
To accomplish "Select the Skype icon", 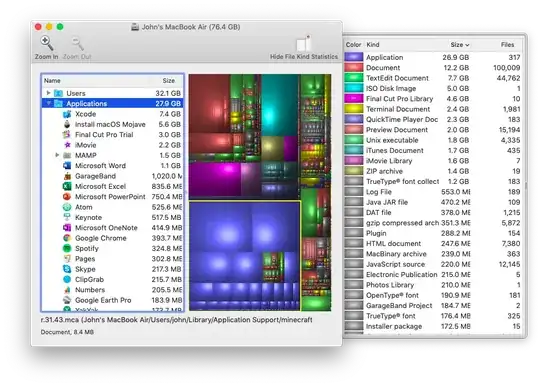I will pos(67,269).
